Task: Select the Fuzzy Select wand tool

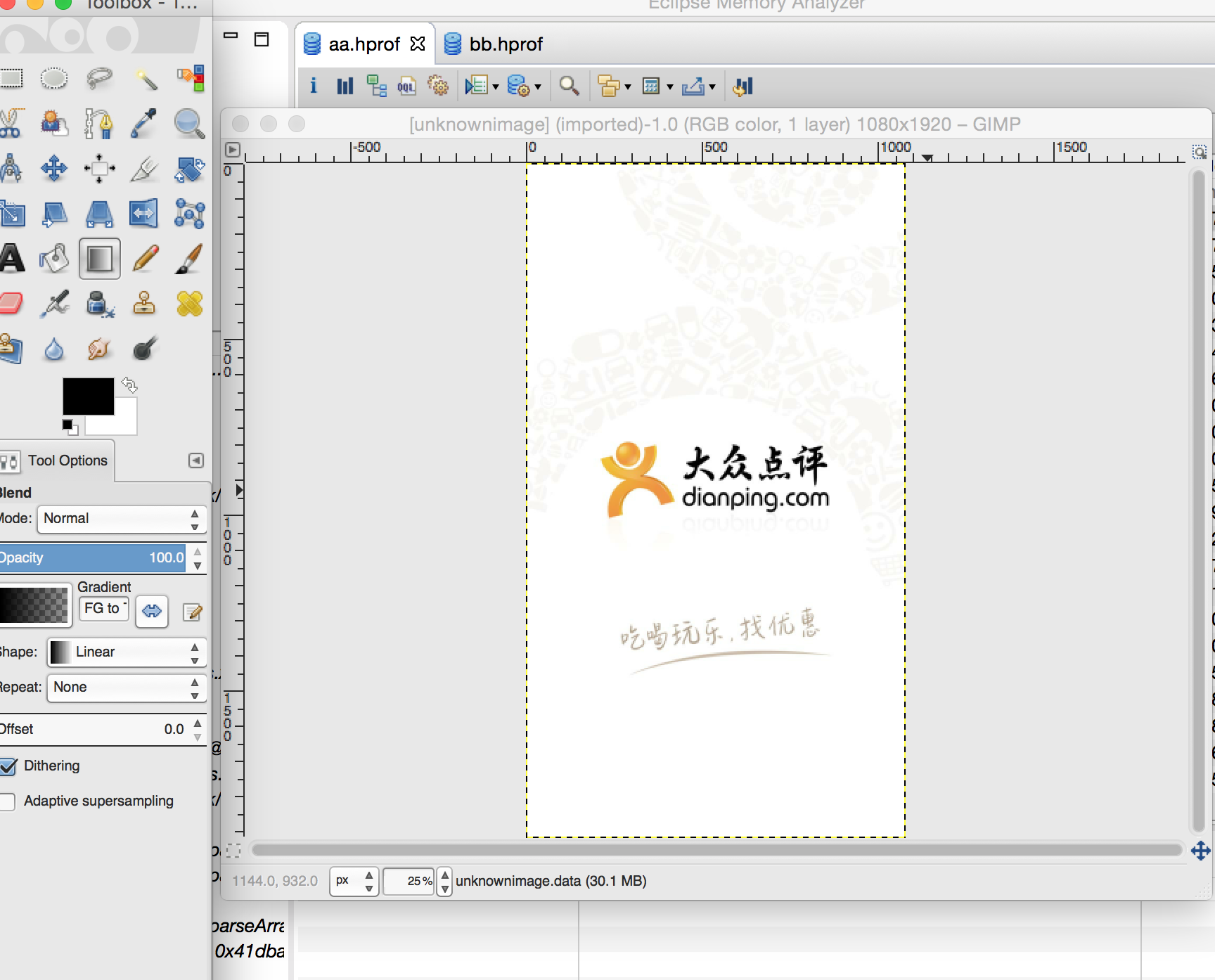Action: point(146,78)
